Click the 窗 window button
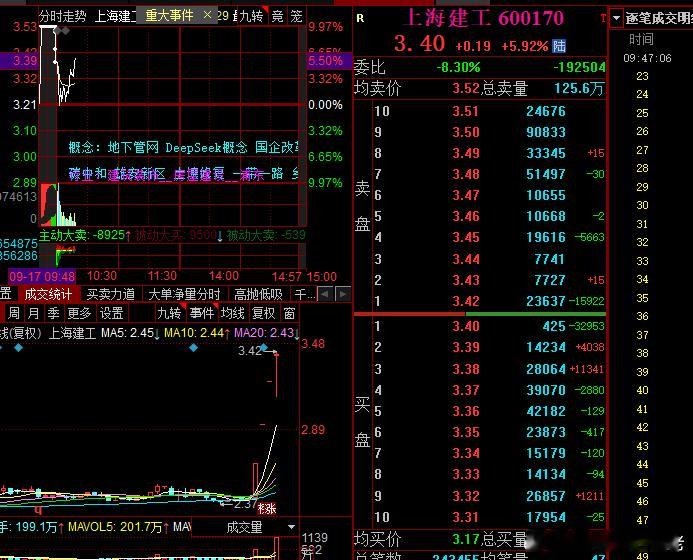This screenshot has width=693, height=560. pyautogui.click(x=289, y=313)
